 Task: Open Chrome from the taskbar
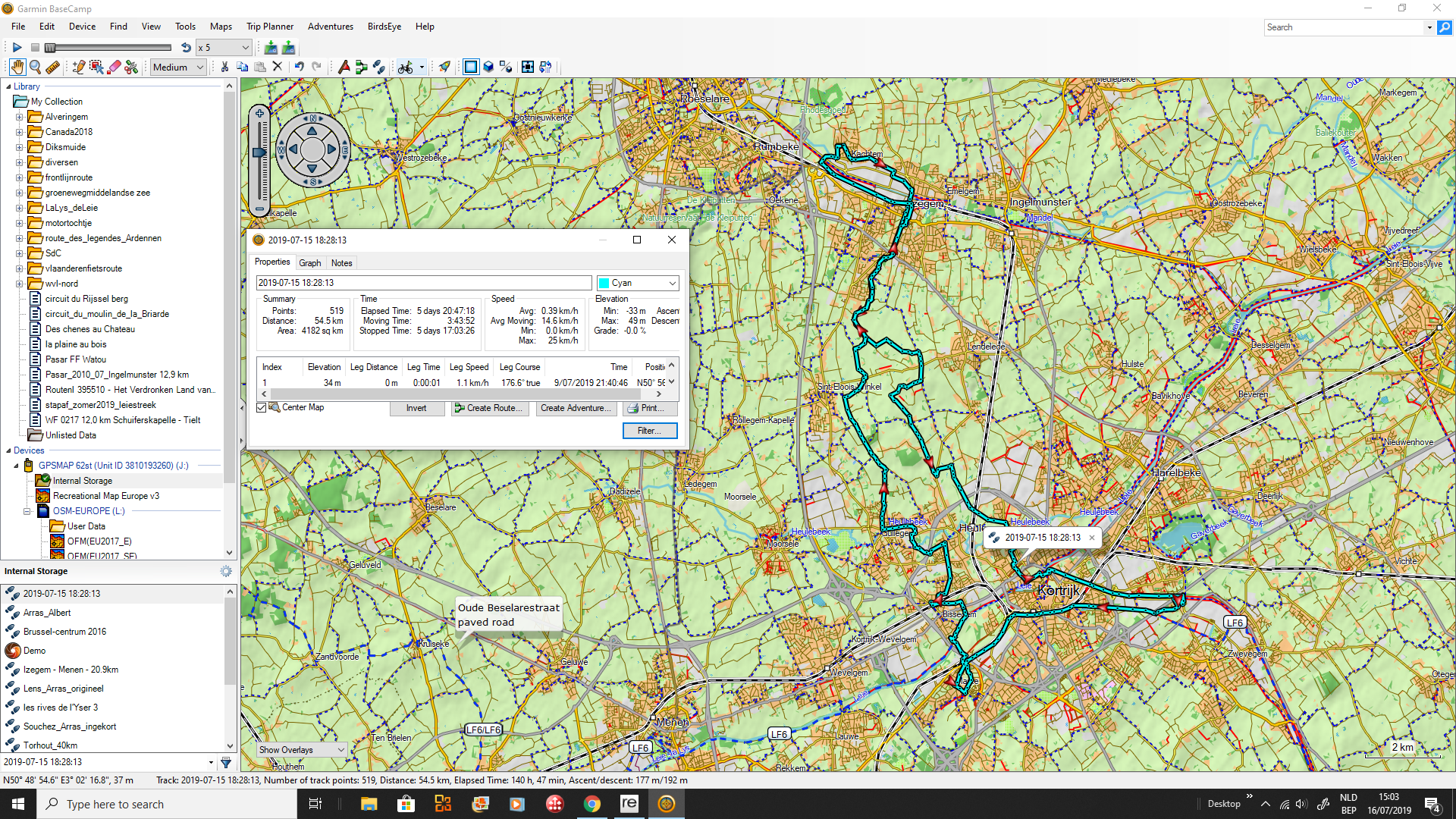(591, 804)
